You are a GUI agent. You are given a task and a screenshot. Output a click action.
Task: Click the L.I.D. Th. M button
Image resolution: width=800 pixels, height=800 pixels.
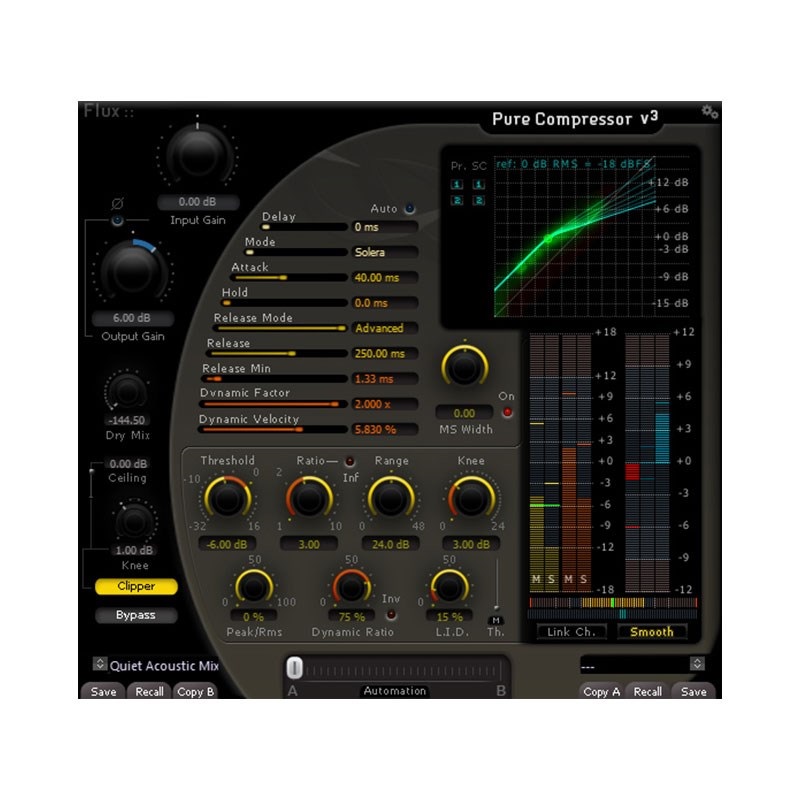pos(496,620)
